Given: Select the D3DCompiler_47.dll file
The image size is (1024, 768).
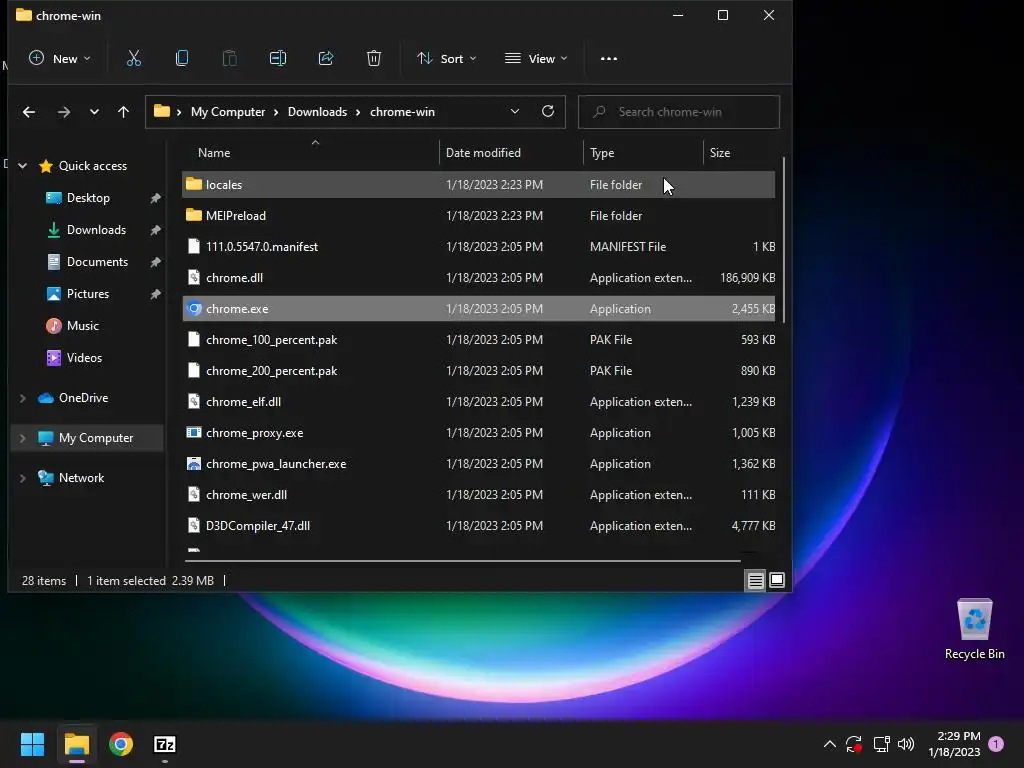Looking at the screenshot, I should click(479, 526).
